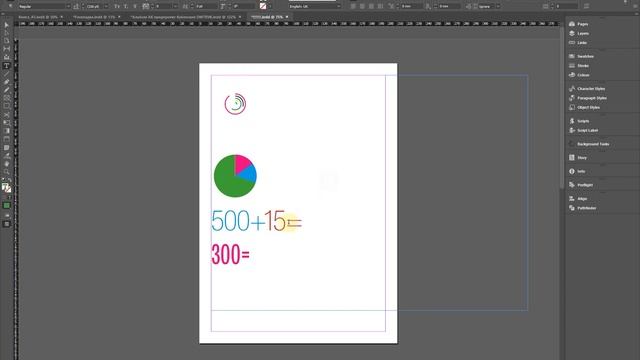Toggle center paragraph alignment button
The height and width of the screenshot is (360, 640).
click(362, 7)
